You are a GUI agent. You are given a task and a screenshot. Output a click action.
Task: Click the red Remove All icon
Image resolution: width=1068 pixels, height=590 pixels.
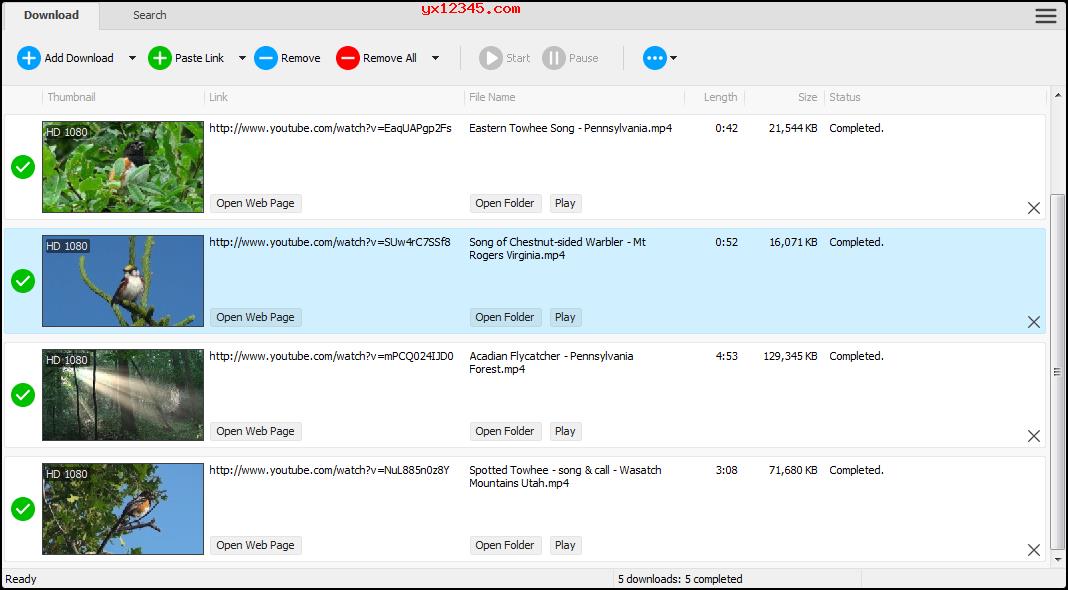[347, 58]
